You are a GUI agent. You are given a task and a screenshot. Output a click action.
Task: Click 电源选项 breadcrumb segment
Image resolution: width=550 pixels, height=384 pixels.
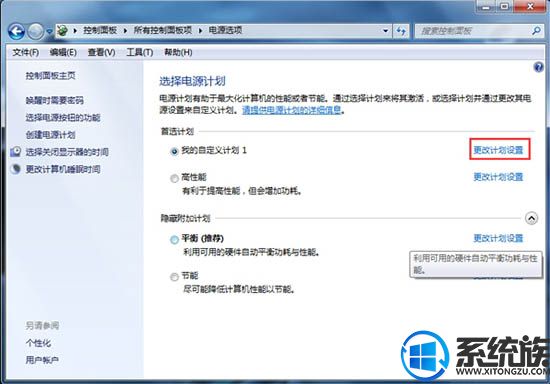[225, 31]
